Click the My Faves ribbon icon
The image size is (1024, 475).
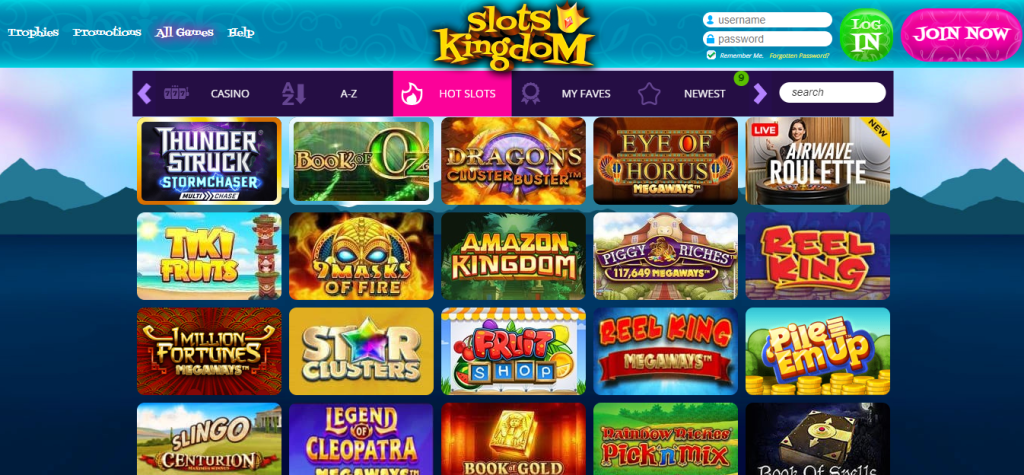530,94
